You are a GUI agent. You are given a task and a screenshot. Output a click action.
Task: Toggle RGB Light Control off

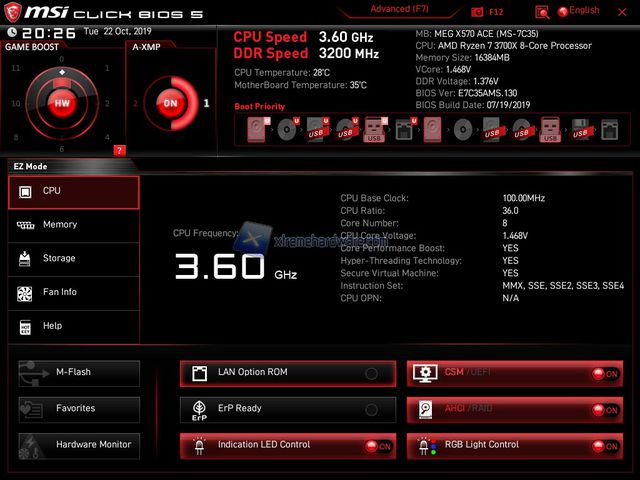(x=605, y=446)
